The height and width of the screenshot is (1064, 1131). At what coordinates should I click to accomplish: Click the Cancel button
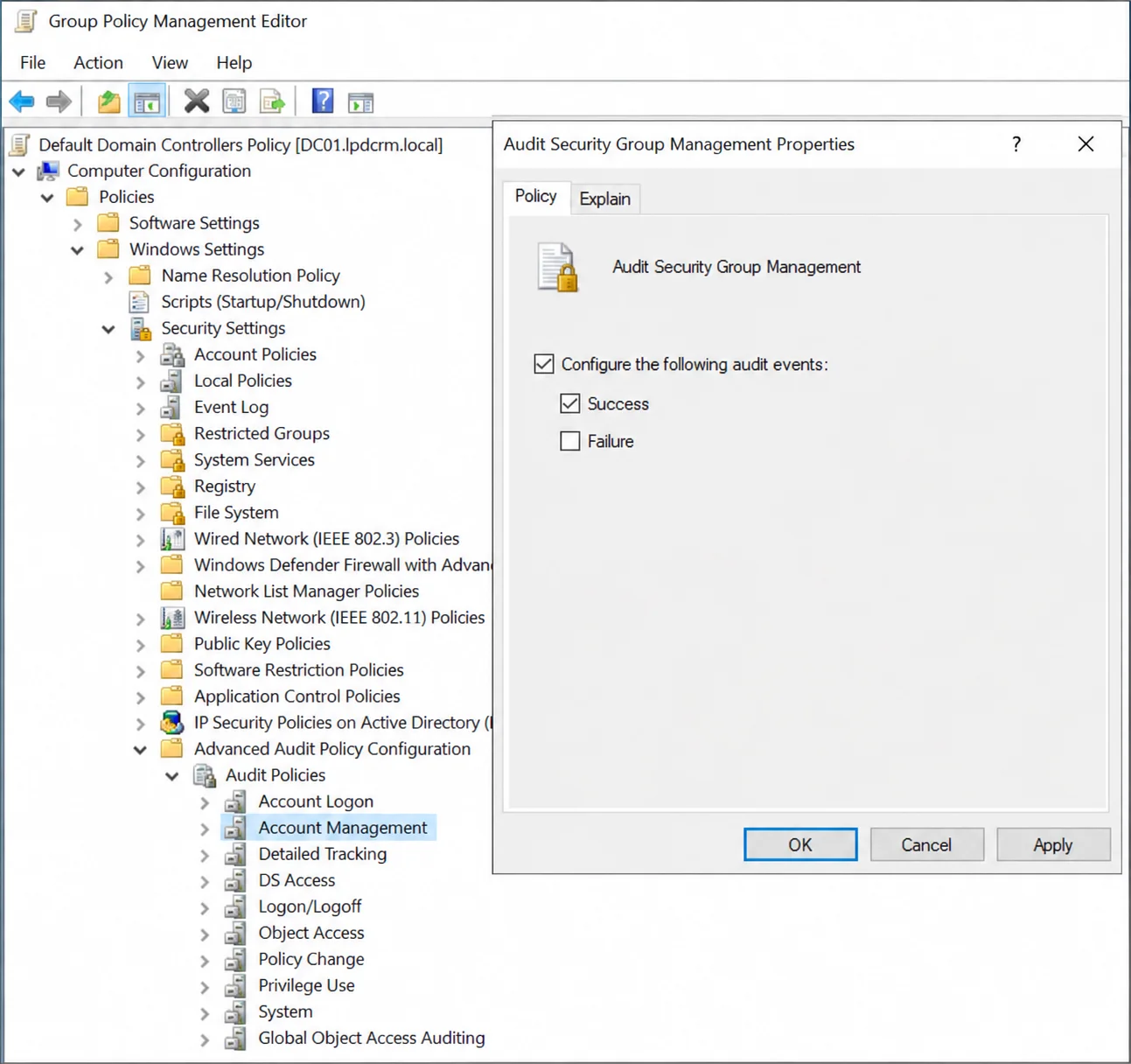point(927,844)
